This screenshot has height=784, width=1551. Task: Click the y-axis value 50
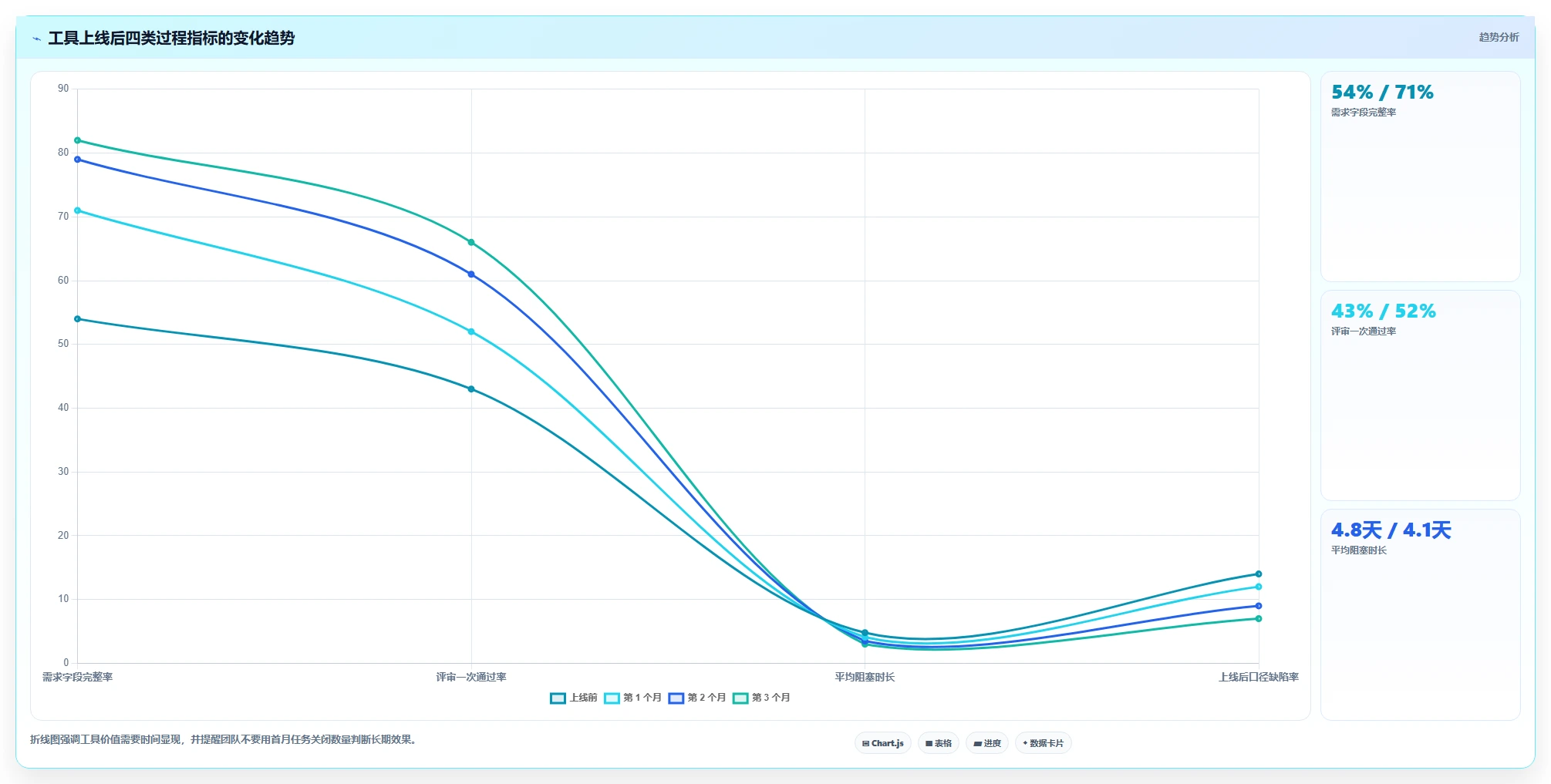(x=63, y=344)
